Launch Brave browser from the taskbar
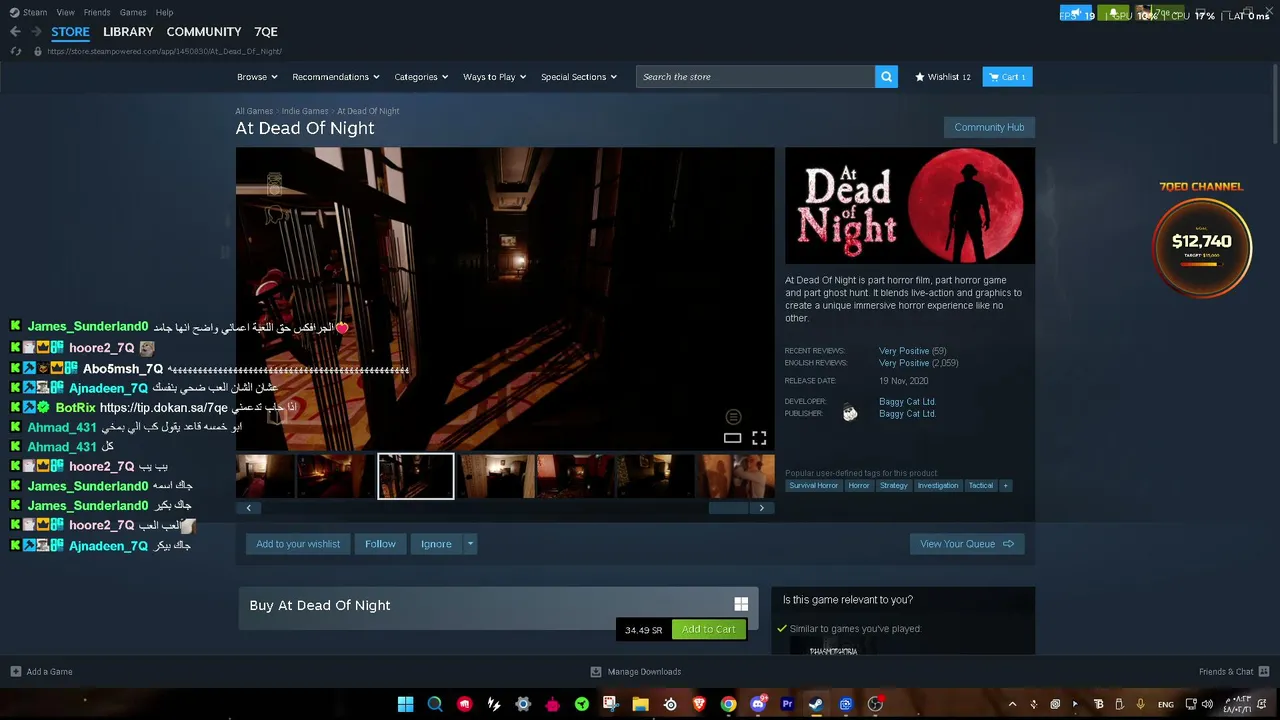 (x=699, y=704)
